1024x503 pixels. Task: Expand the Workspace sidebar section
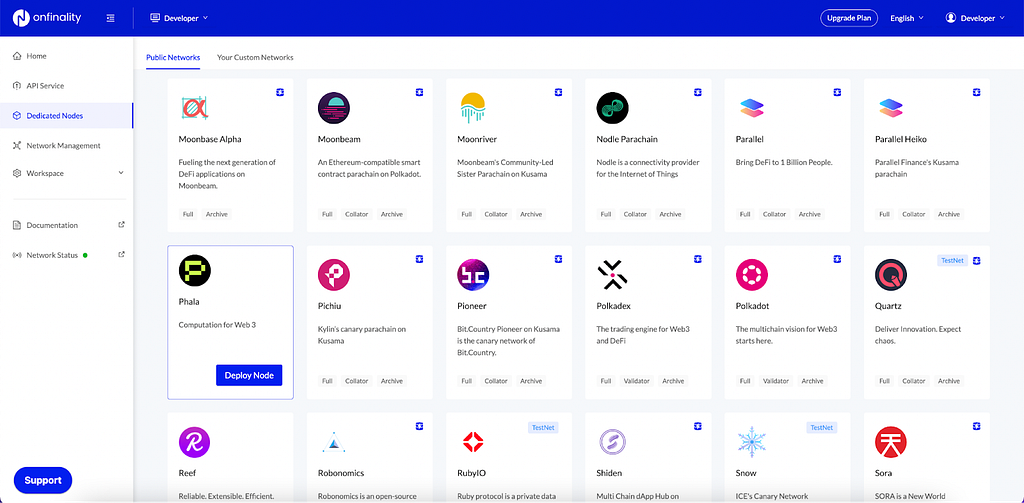68,173
